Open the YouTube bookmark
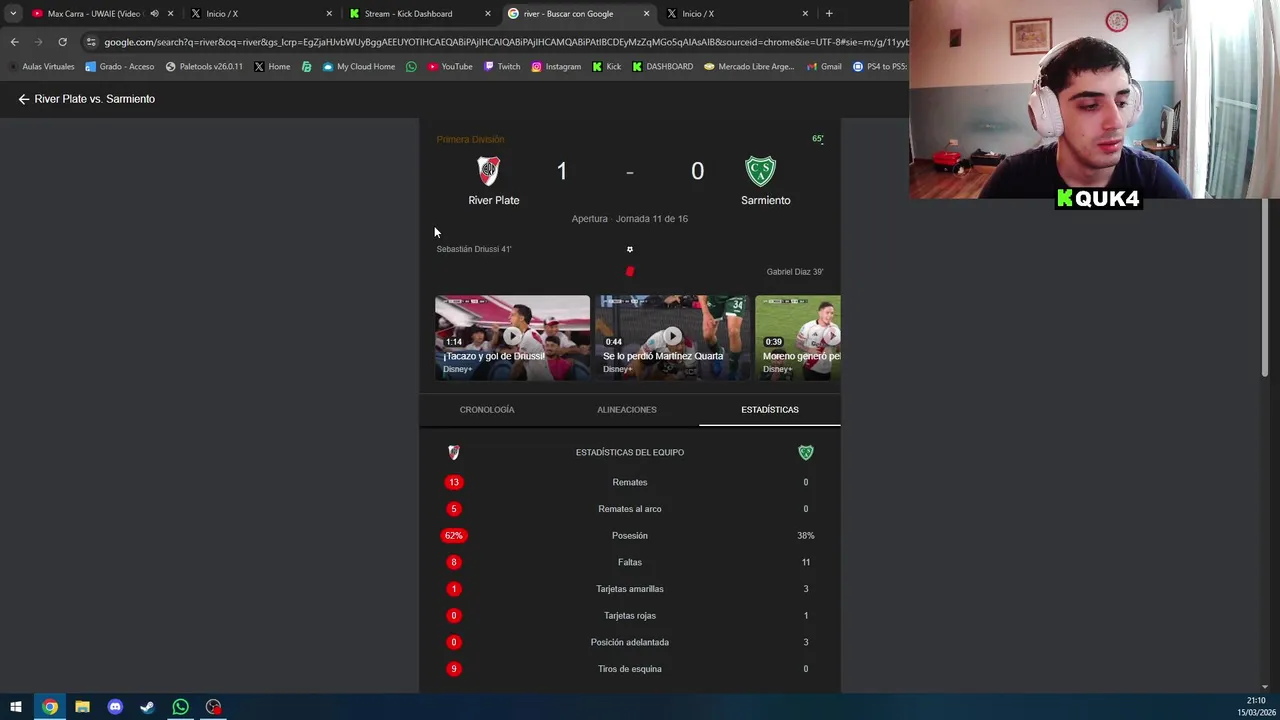This screenshot has width=1280, height=720. point(450,67)
